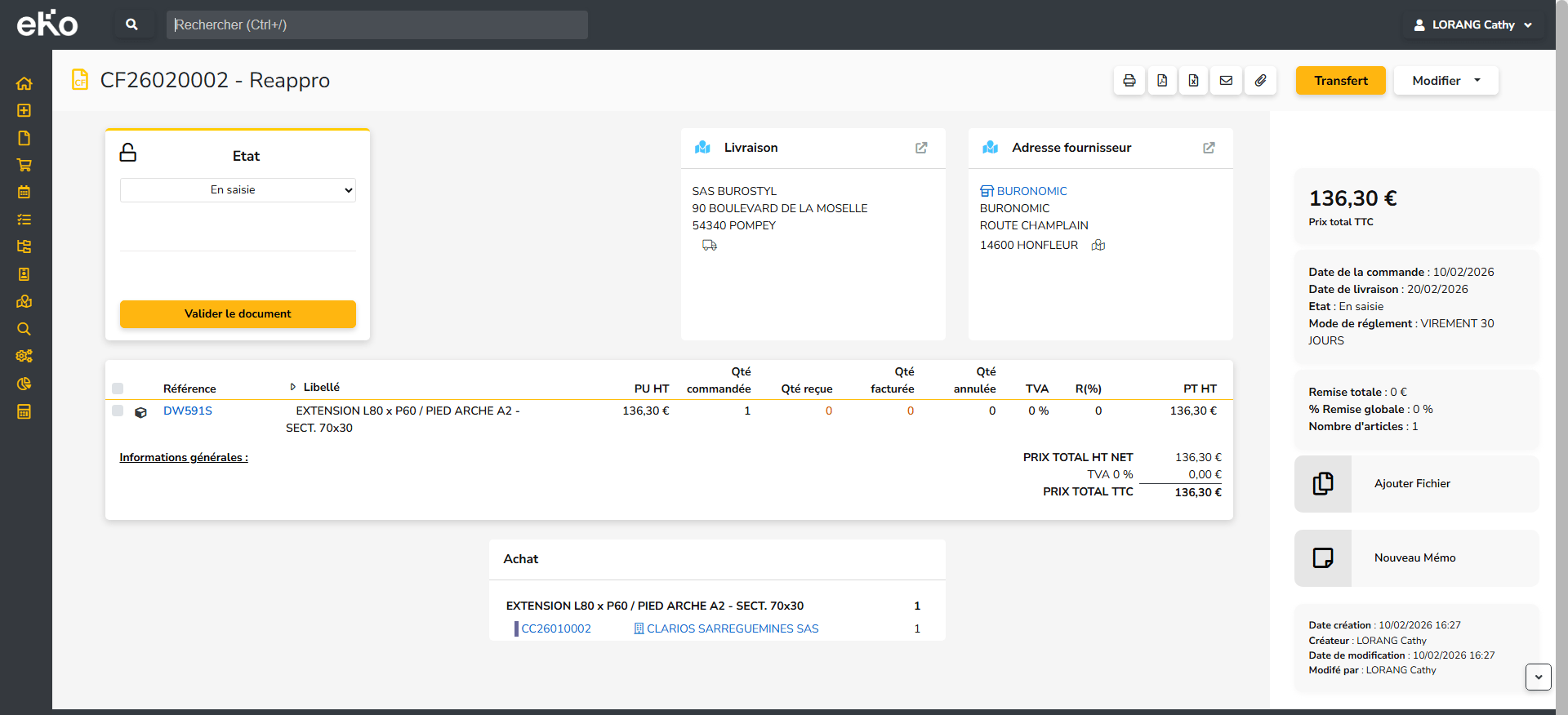This screenshot has width=1568, height=715.
Task: Go to home via the sidebar house icon
Action: (x=24, y=83)
